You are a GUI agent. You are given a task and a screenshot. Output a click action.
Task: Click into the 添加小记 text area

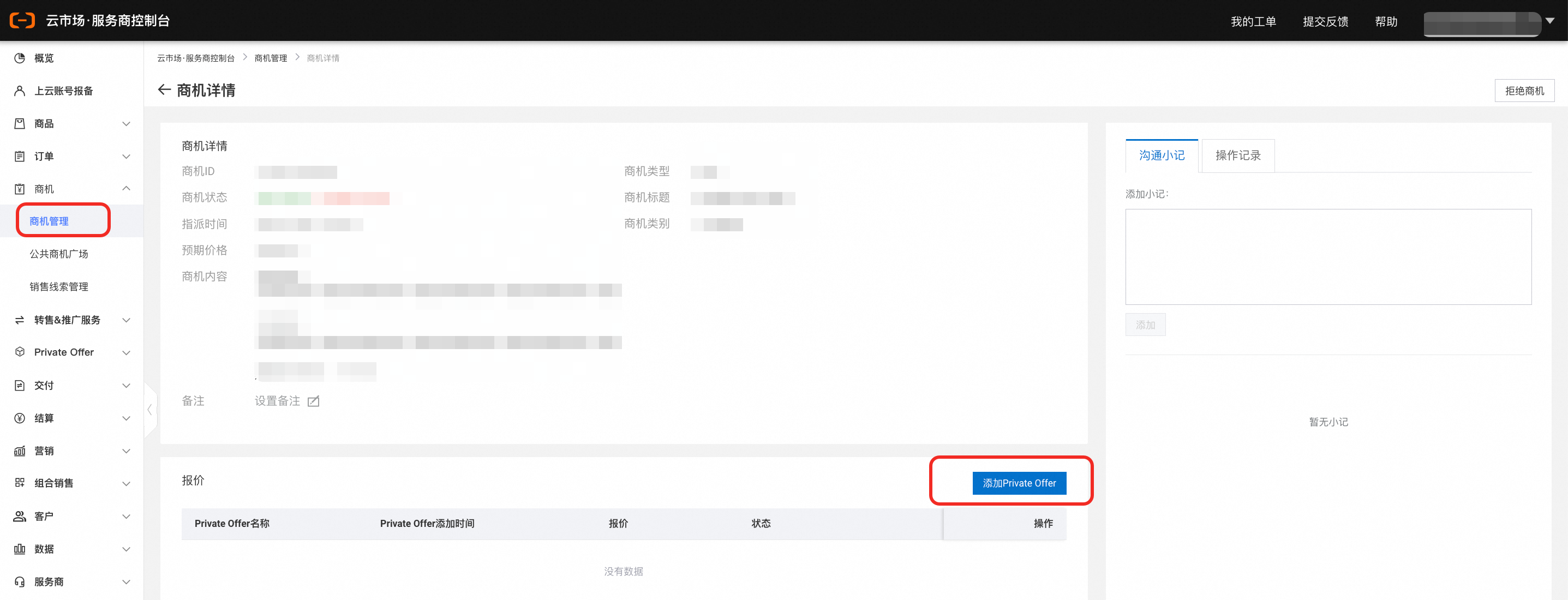[1328, 256]
